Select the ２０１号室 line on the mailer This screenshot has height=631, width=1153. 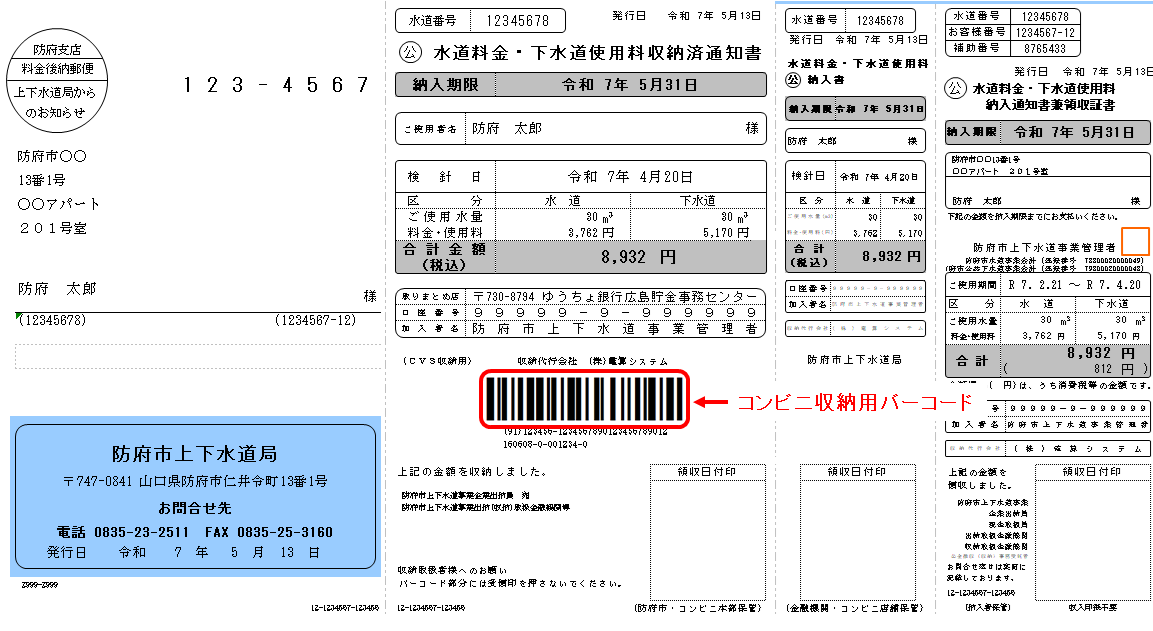click(53, 229)
